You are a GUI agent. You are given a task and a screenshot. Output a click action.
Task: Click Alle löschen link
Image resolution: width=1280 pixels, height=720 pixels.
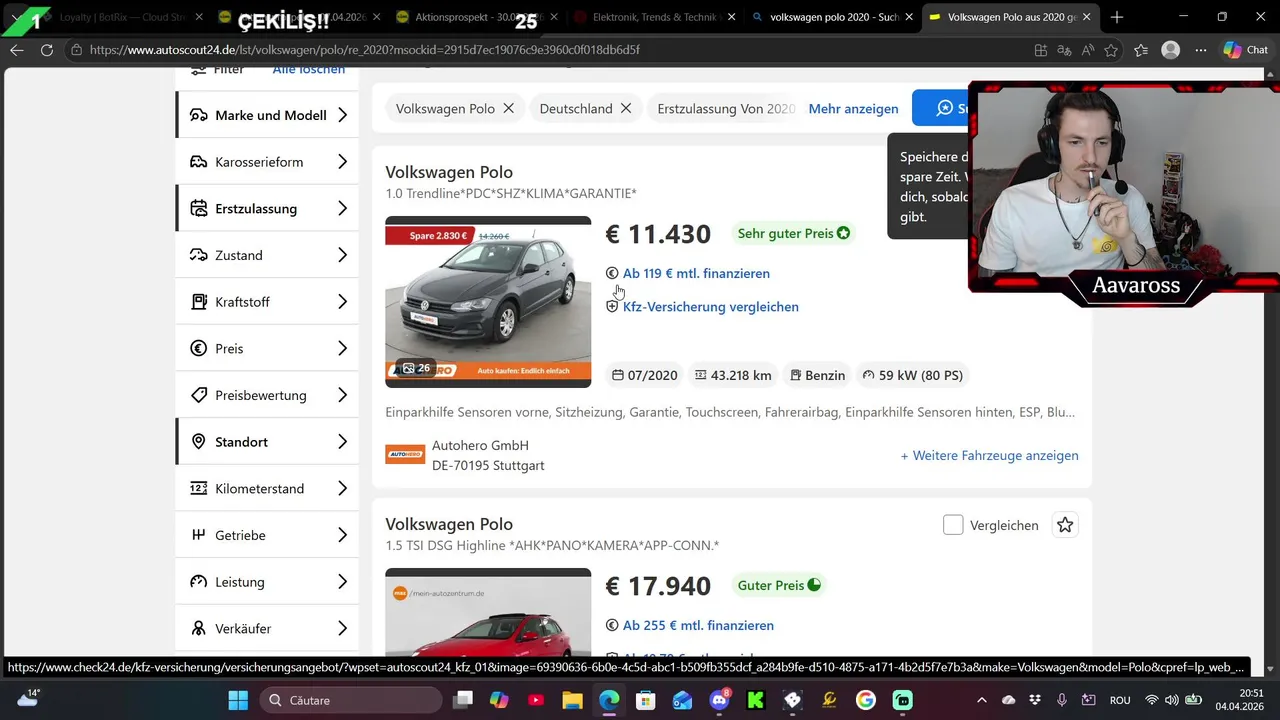coord(309,70)
